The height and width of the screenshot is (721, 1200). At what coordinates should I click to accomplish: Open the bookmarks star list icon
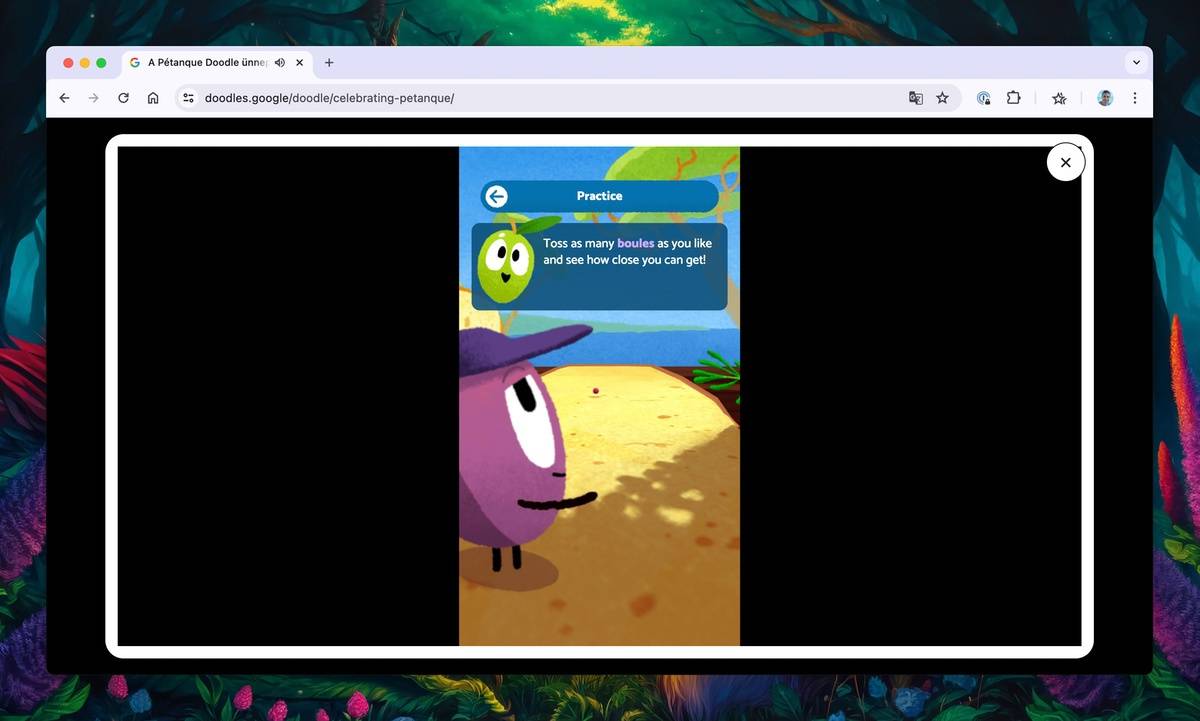(1059, 98)
